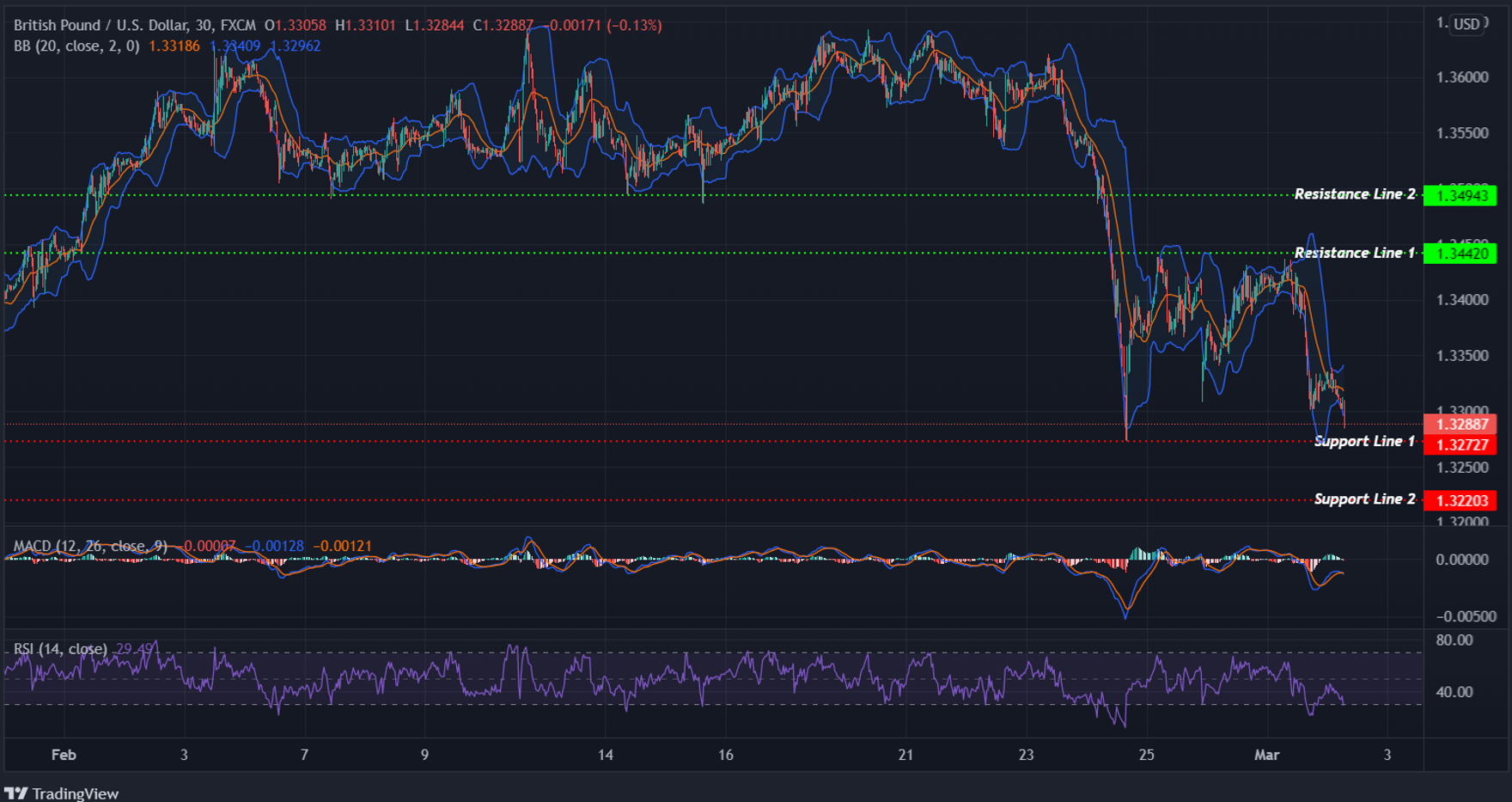Click the current price label 1.32887
Image resolution: width=1512 pixels, height=802 pixels.
[x=1460, y=425]
